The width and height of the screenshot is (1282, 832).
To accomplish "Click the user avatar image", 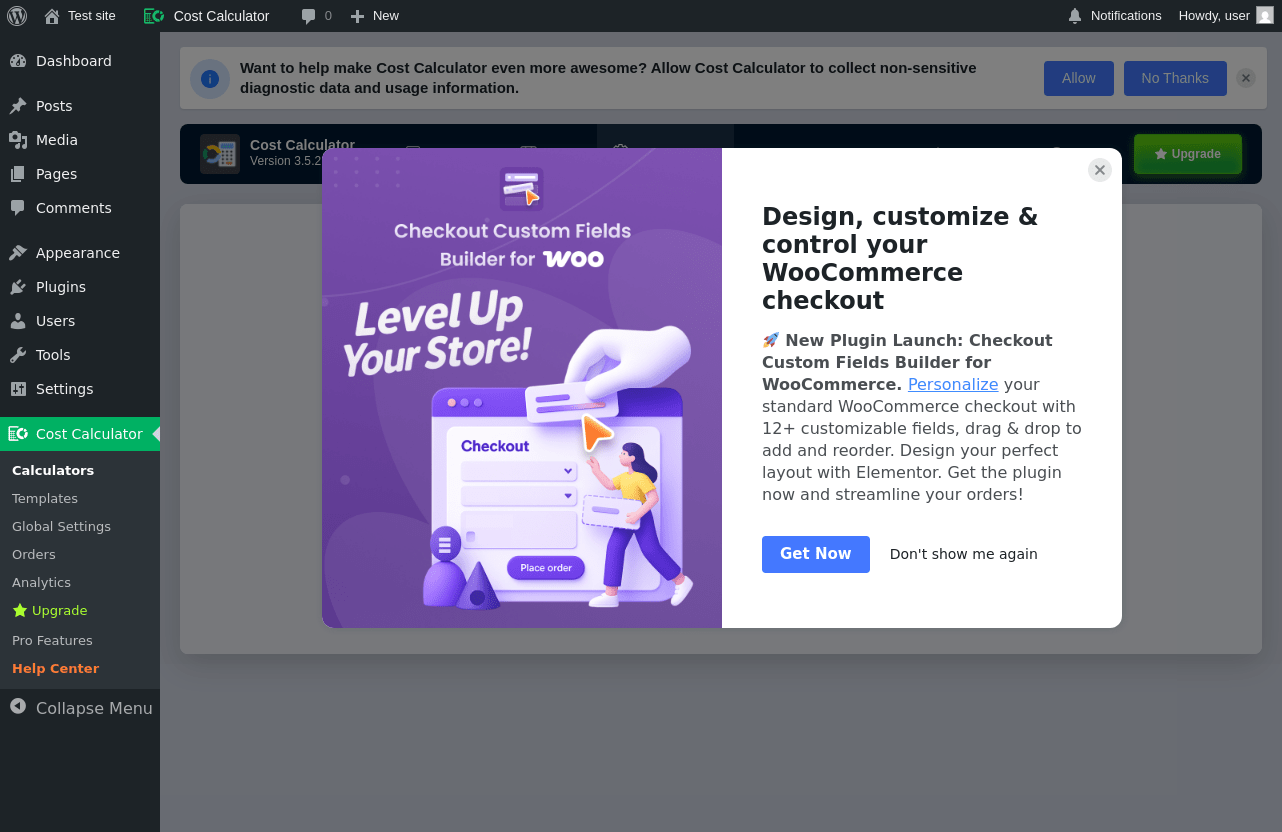I will (1265, 16).
